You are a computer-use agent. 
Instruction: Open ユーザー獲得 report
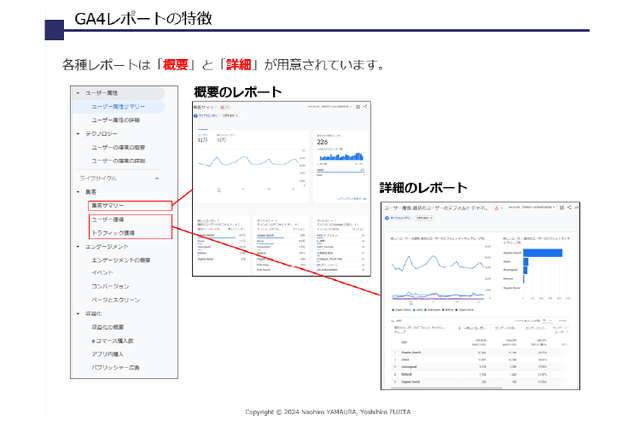(x=107, y=220)
